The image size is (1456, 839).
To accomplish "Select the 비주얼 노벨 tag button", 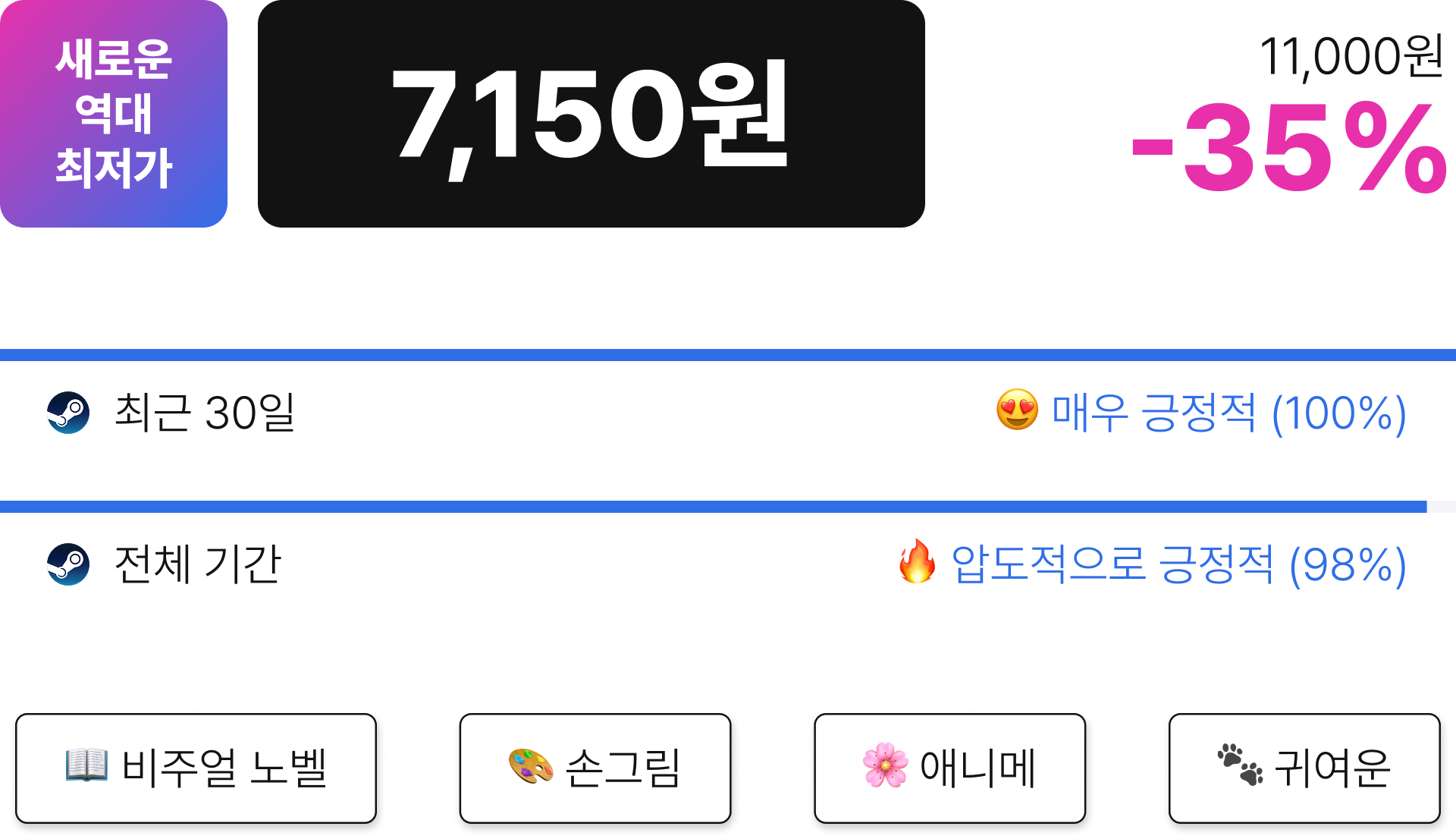I will pos(196,768).
